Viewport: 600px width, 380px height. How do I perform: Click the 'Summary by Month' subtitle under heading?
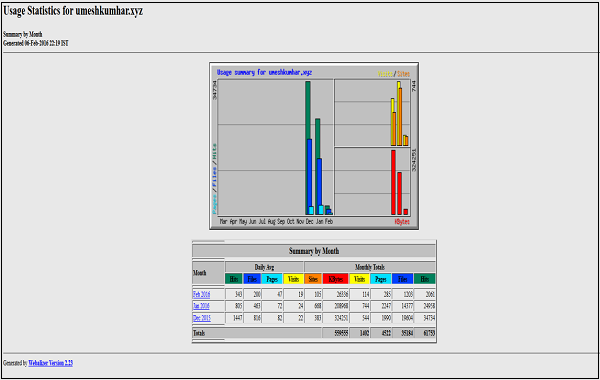pyautogui.click(x=23, y=34)
